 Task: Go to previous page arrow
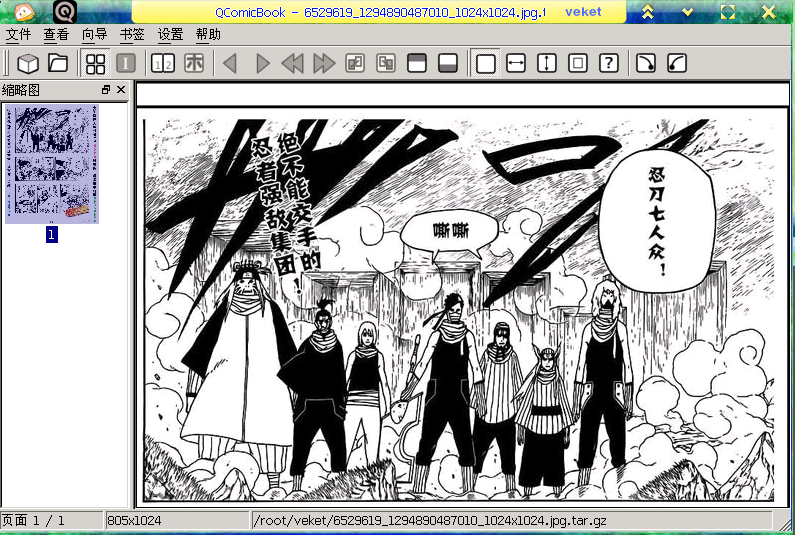[231, 63]
